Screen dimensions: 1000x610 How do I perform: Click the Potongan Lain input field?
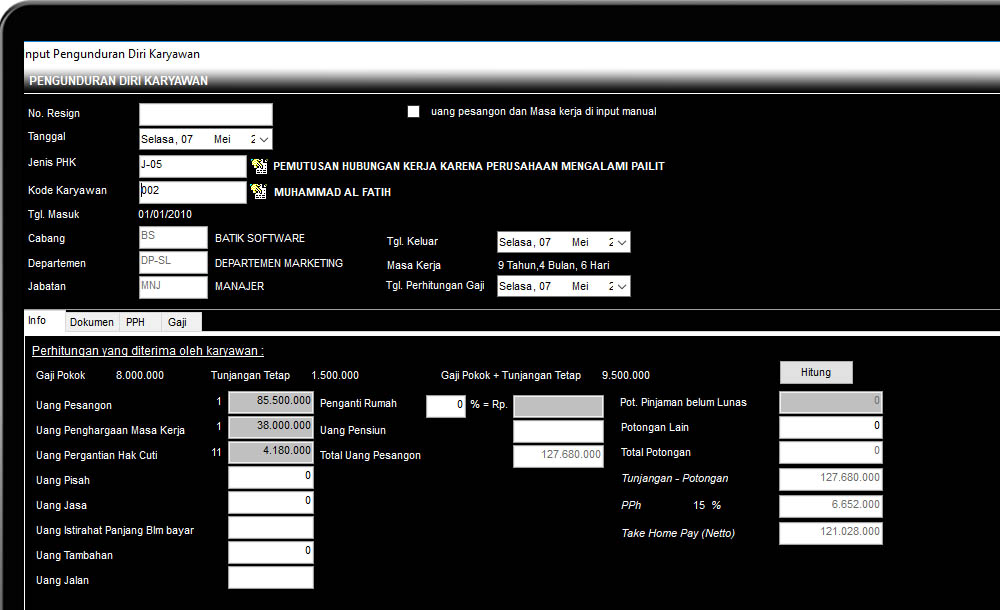tap(830, 428)
